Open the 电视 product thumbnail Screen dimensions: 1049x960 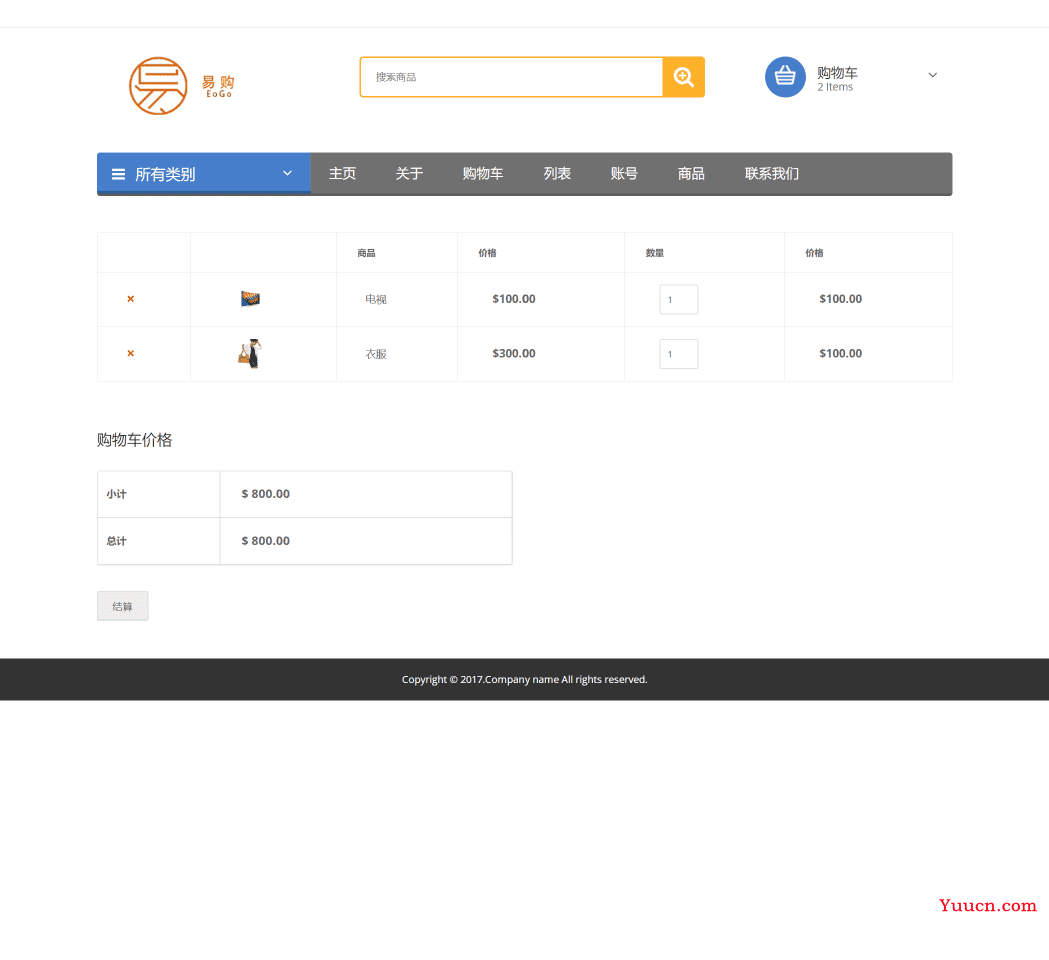tap(250, 298)
